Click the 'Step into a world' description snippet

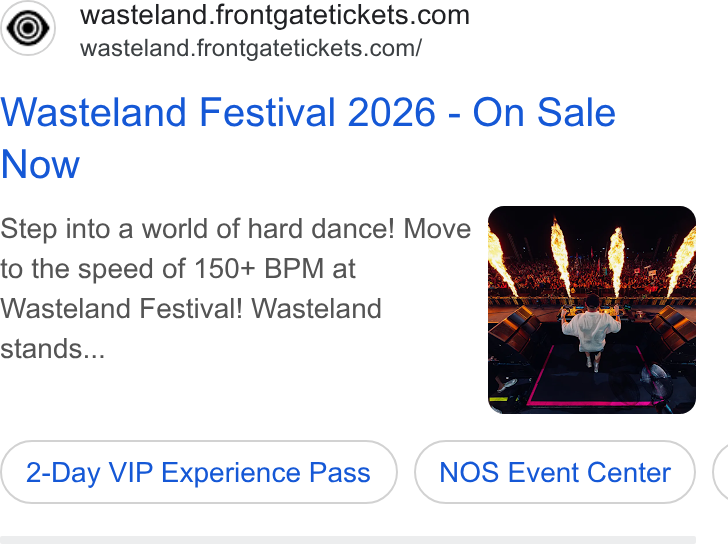tap(236, 289)
